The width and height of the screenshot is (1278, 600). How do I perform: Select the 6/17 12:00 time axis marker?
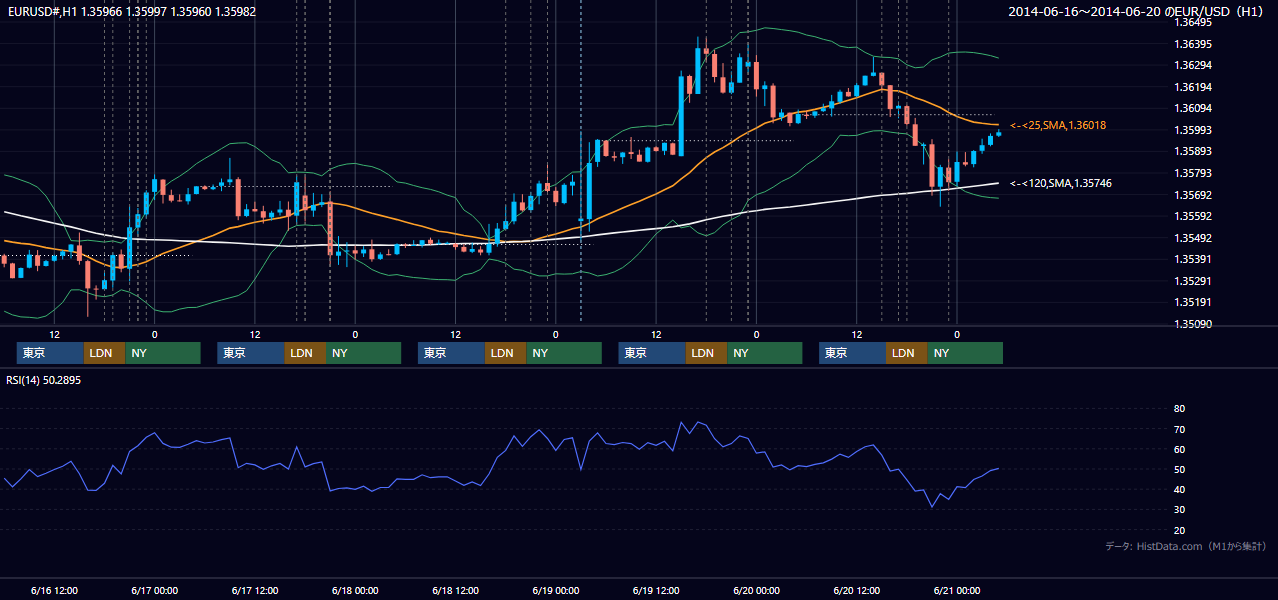click(x=255, y=591)
